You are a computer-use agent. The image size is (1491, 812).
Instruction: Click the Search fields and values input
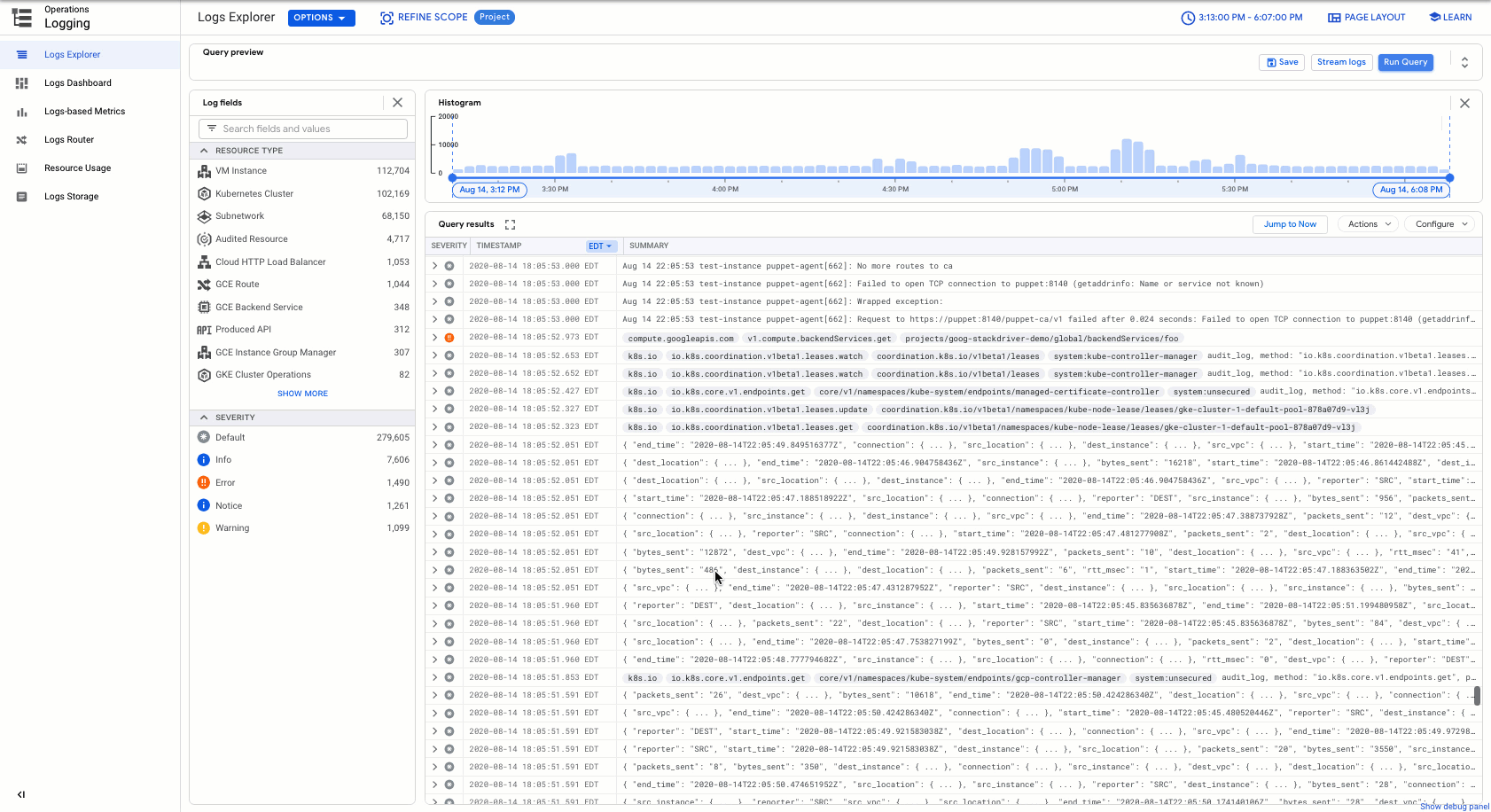pos(303,129)
